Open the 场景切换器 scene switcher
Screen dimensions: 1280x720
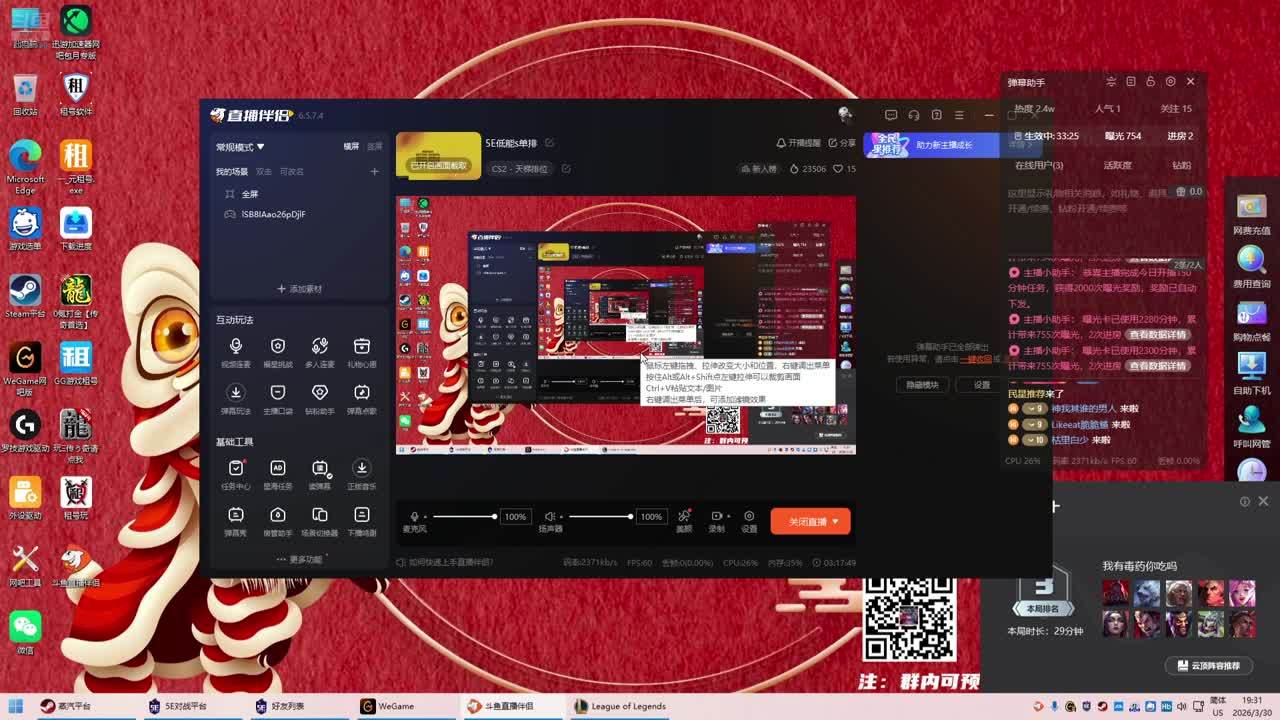point(320,521)
